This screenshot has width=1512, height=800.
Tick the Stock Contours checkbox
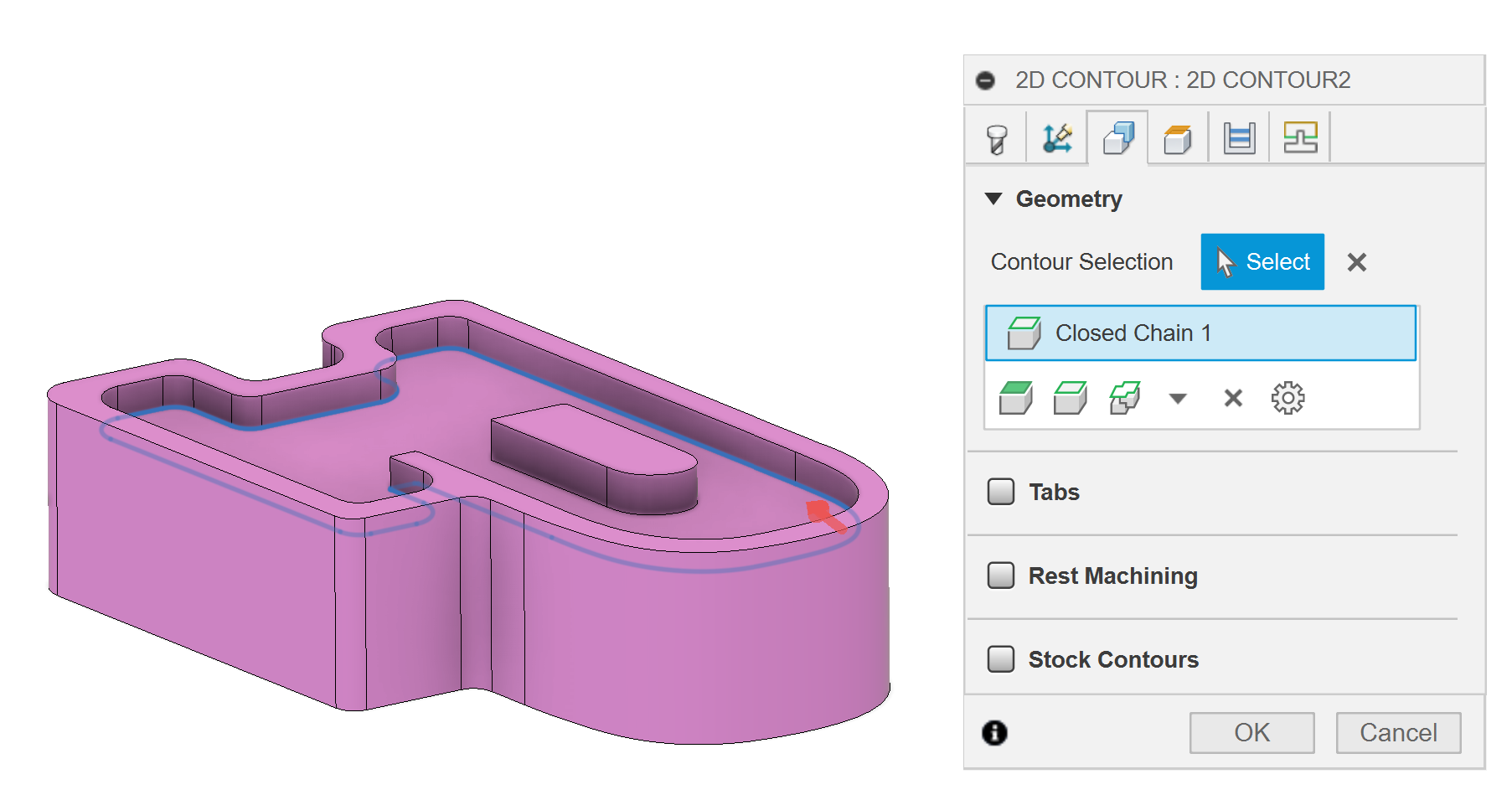click(1001, 659)
